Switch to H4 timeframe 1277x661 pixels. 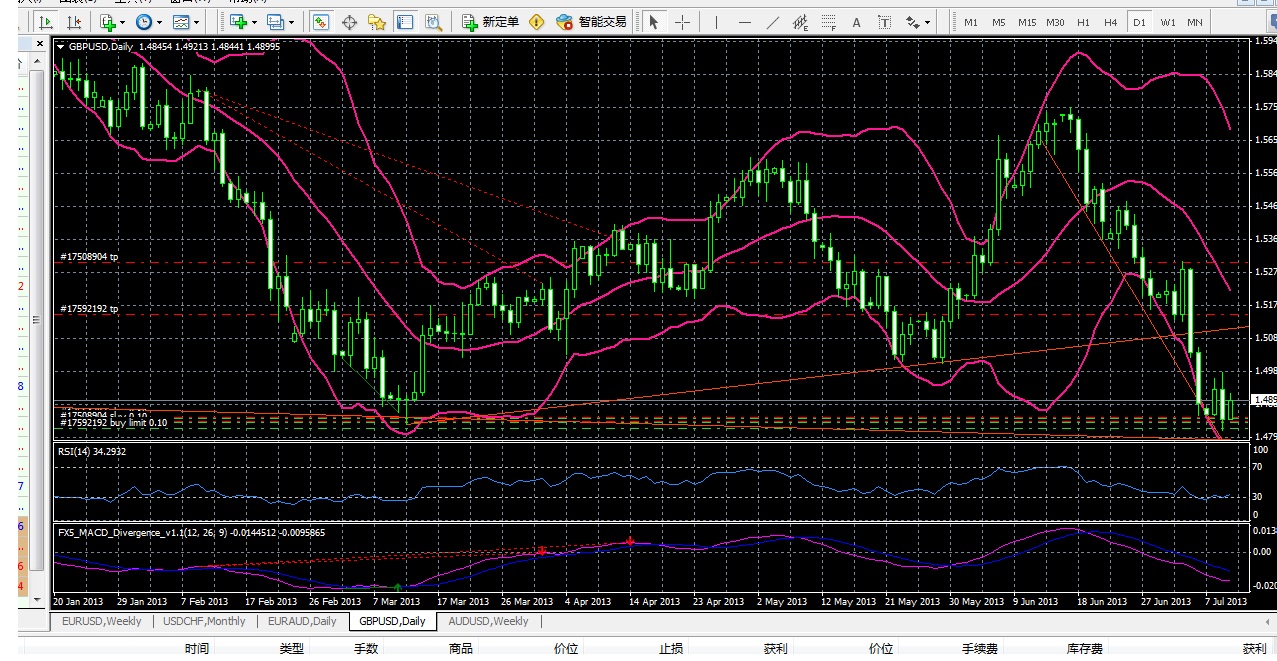coord(1111,22)
